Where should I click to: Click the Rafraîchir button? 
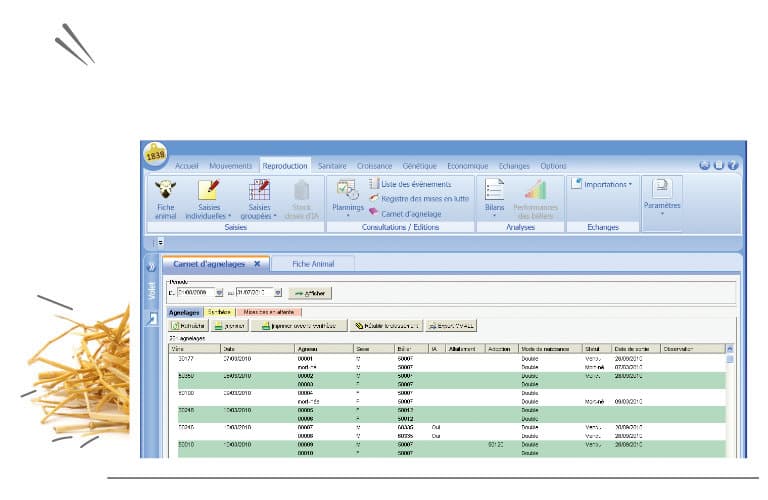tap(188, 326)
